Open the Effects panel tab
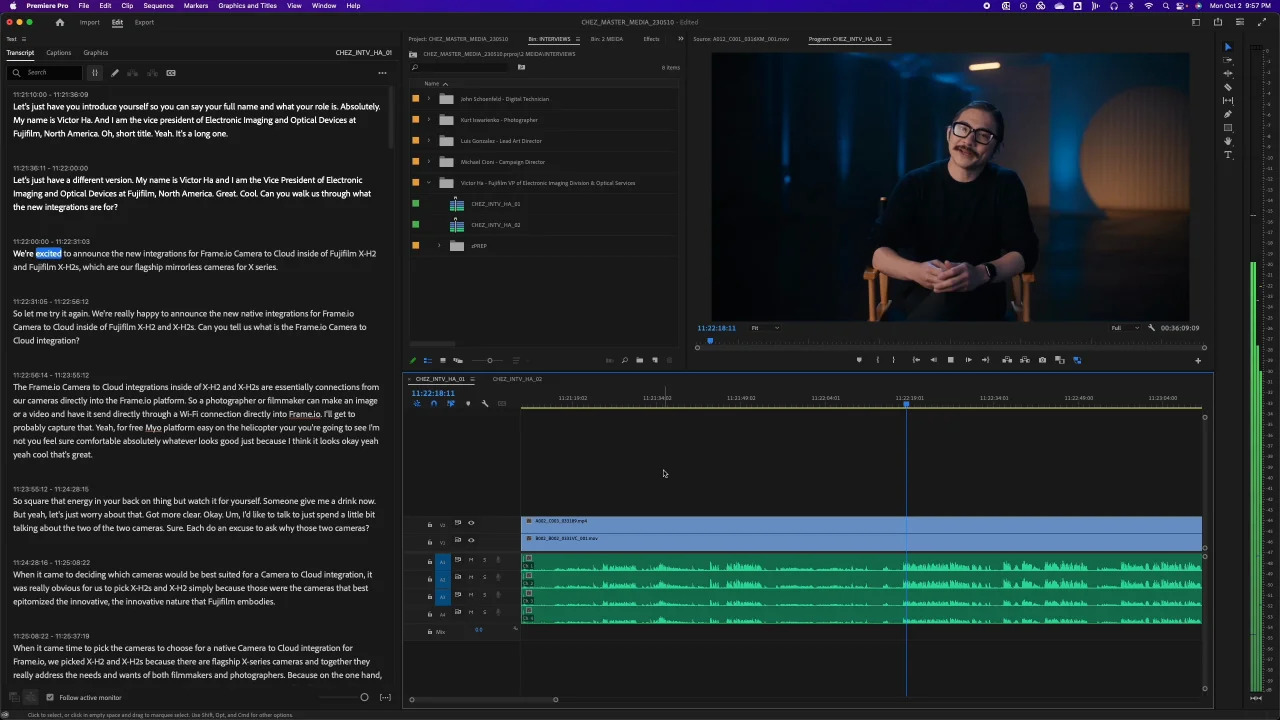The width and height of the screenshot is (1280, 720). point(651,39)
